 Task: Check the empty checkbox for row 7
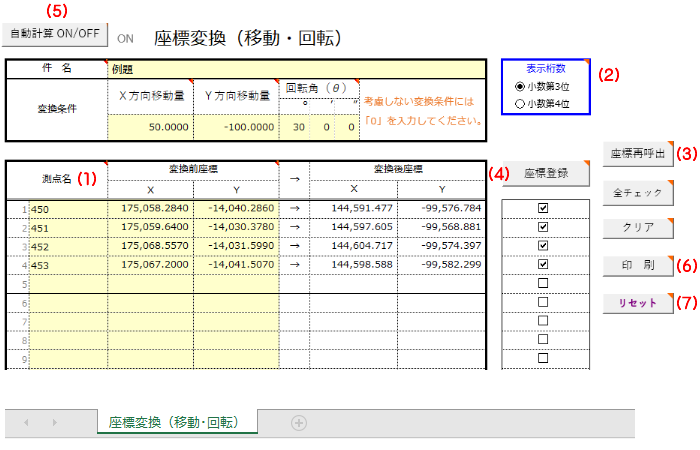click(x=543, y=321)
